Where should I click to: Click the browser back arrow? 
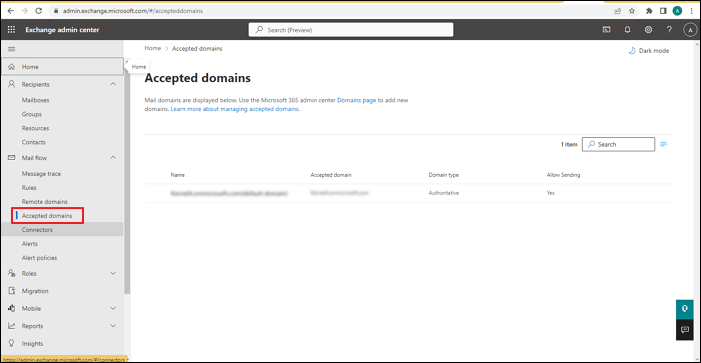(x=11, y=11)
